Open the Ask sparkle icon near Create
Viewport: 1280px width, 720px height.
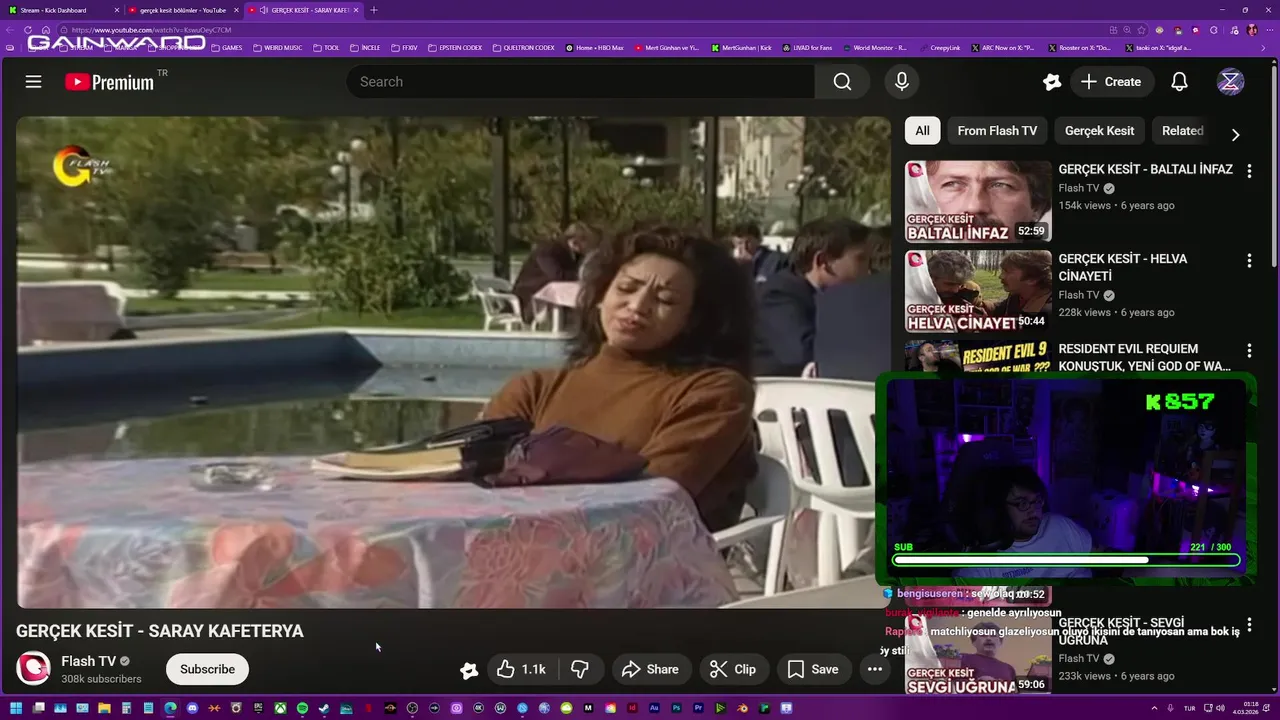click(1051, 82)
